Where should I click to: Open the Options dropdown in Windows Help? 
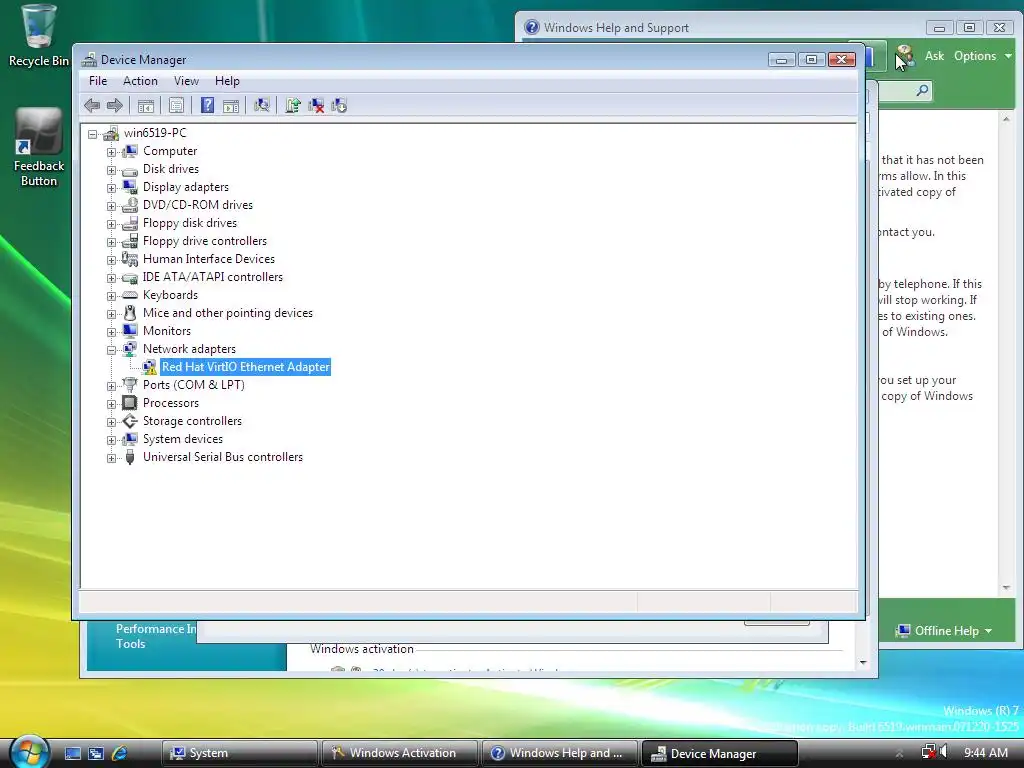tap(982, 56)
